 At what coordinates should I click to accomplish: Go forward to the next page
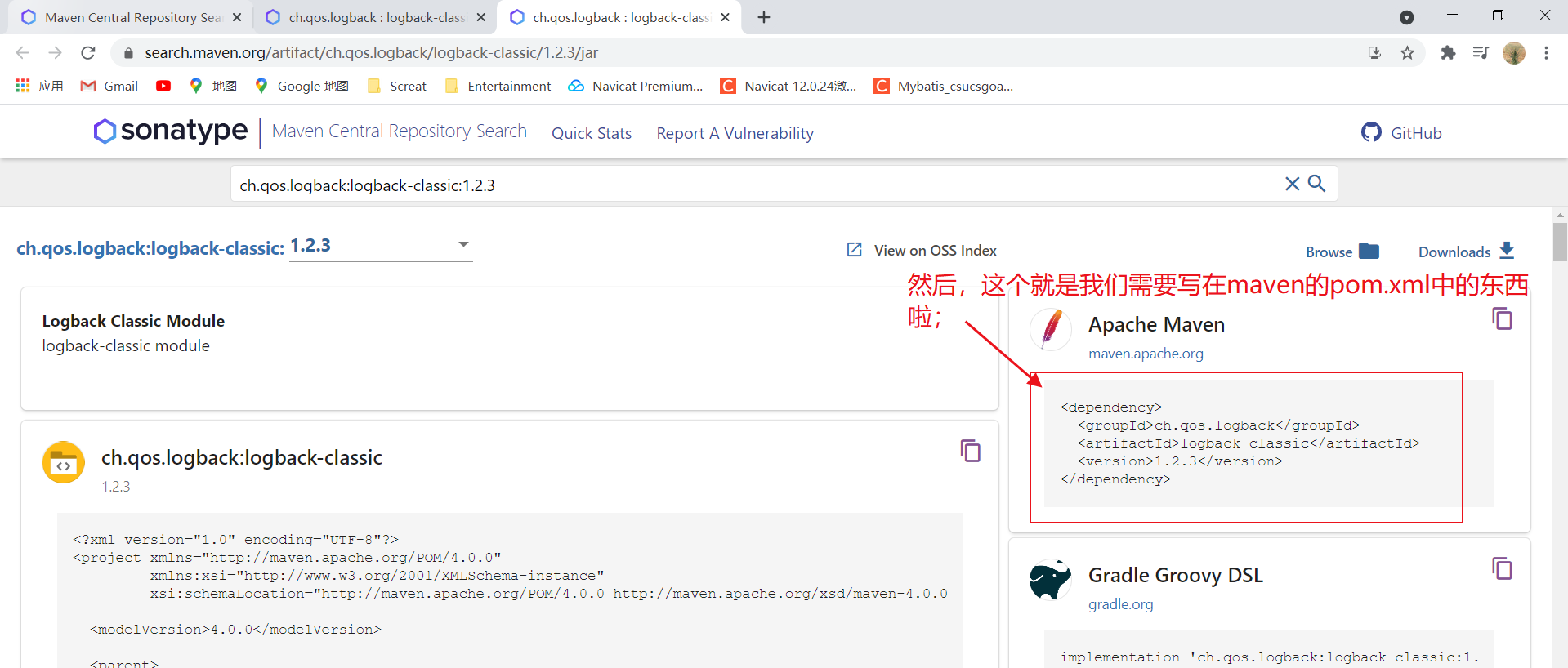coord(55,52)
